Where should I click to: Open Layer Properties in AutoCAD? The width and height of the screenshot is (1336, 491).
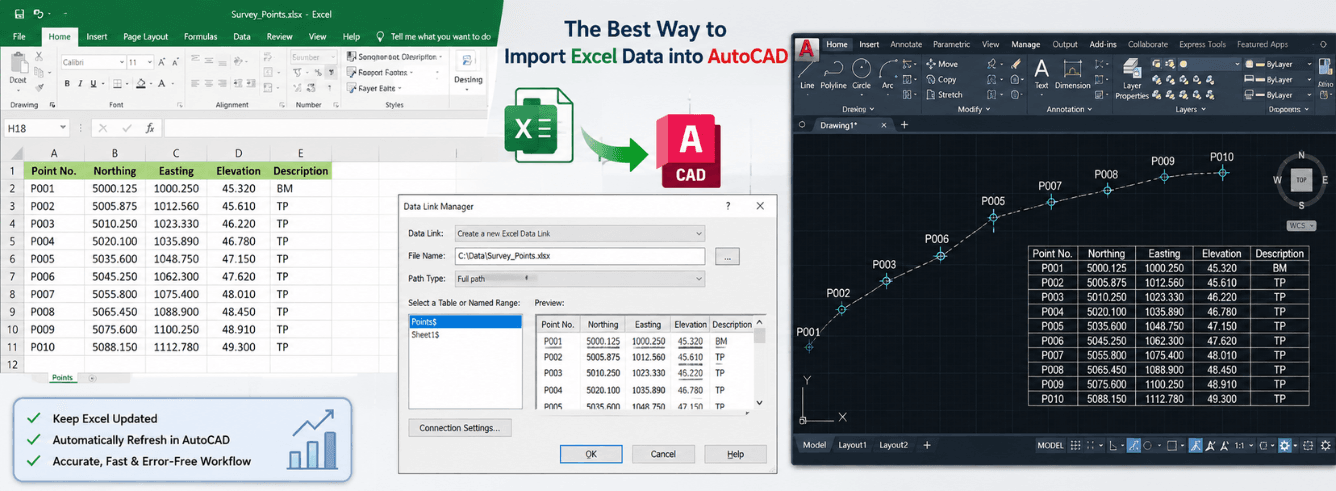click(1132, 78)
